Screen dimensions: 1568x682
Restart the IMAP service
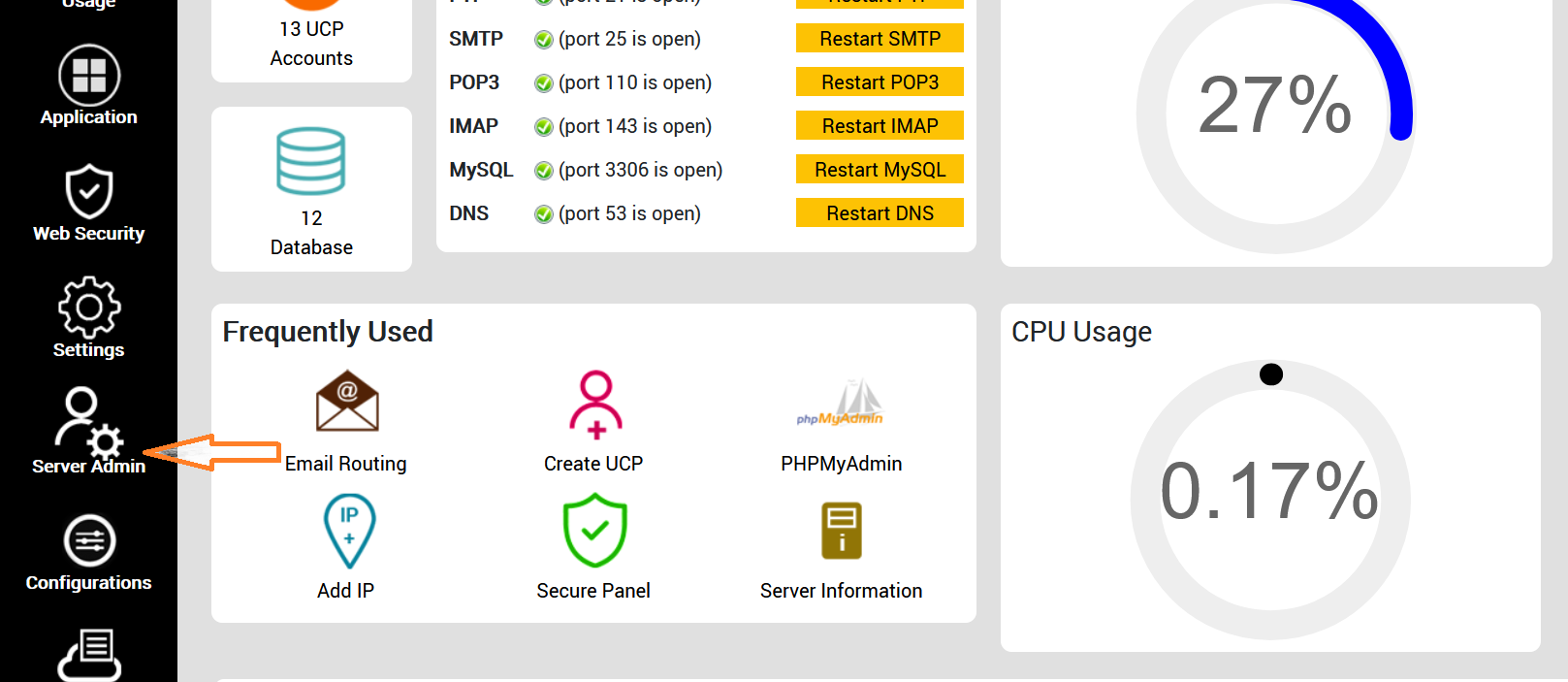click(879, 125)
